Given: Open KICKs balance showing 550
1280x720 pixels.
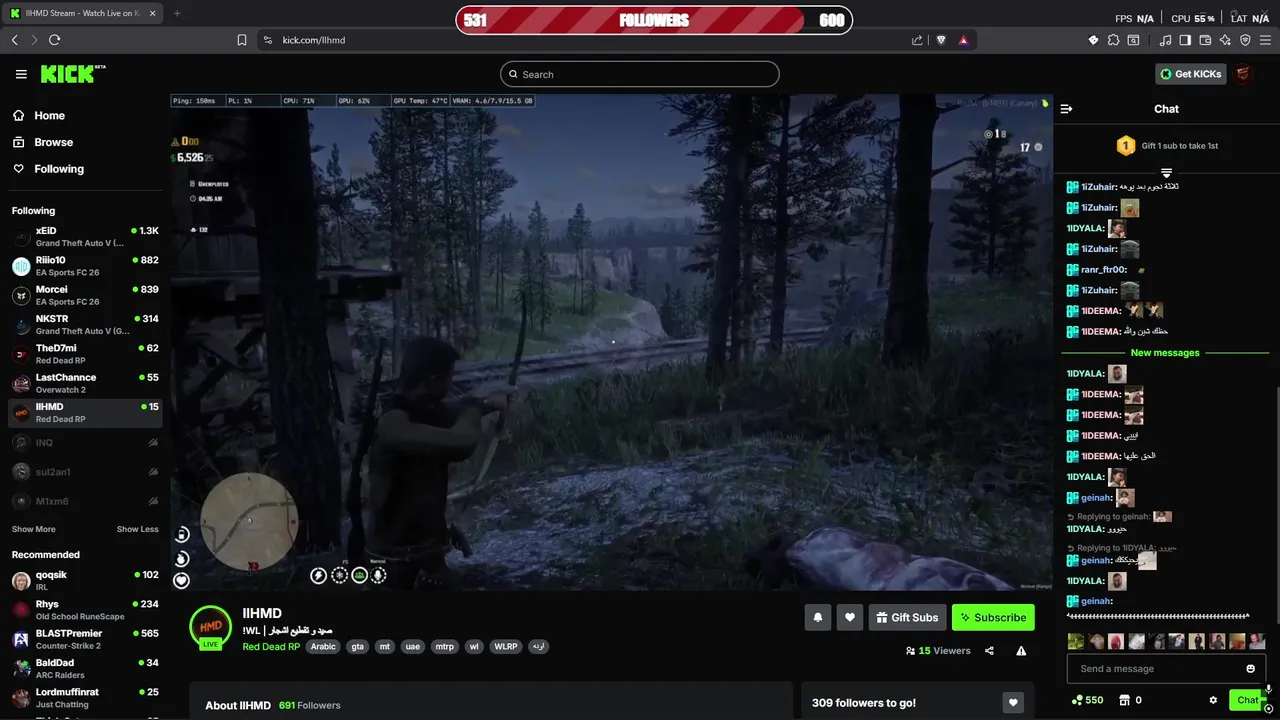Looking at the screenshot, I should pos(1087,700).
